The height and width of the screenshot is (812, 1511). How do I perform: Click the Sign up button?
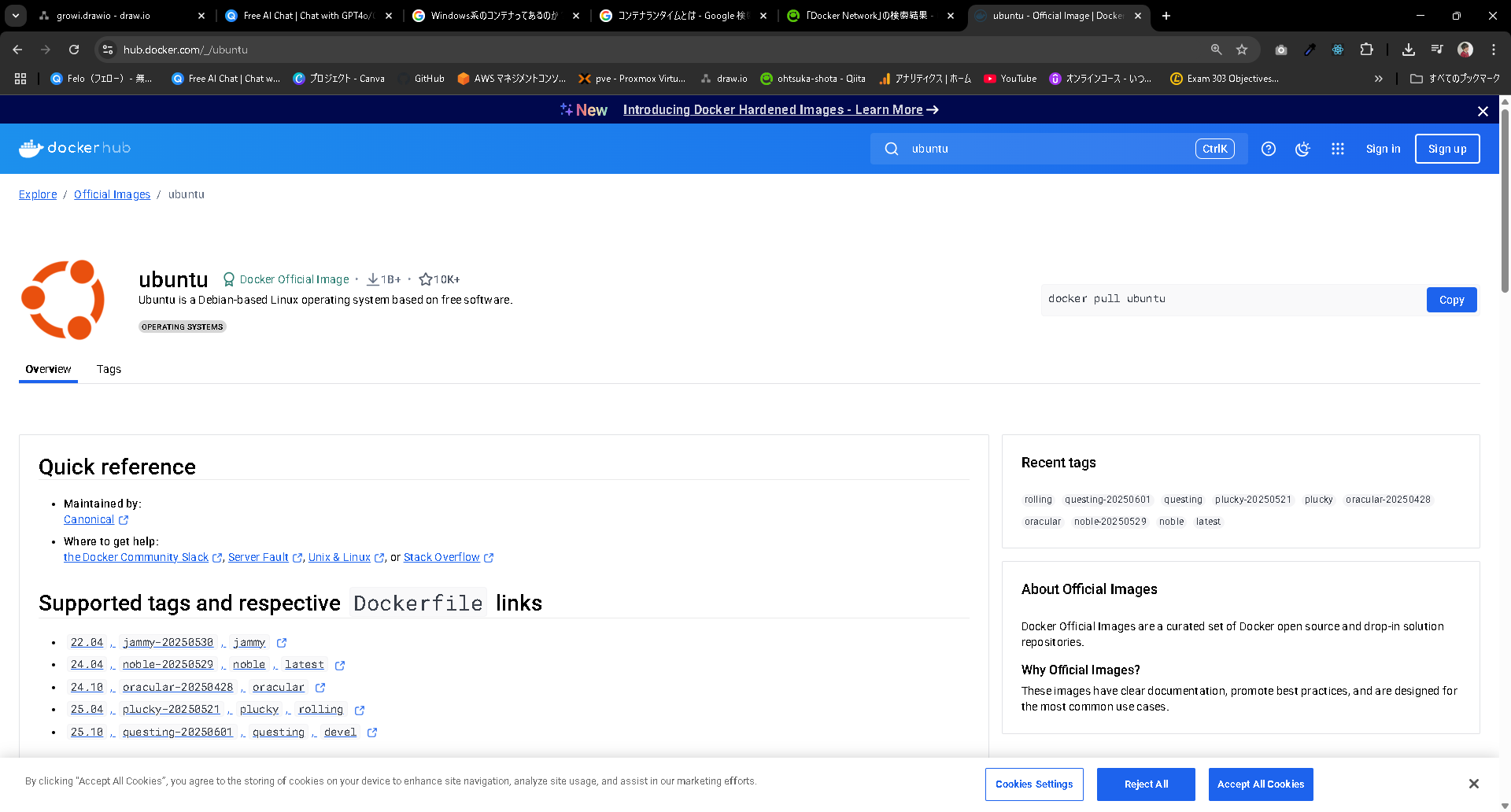pyautogui.click(x=1447, y=149)
